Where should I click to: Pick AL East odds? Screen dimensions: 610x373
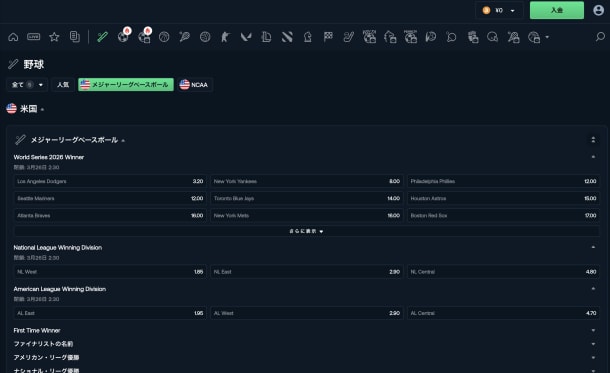coord(110,313)
